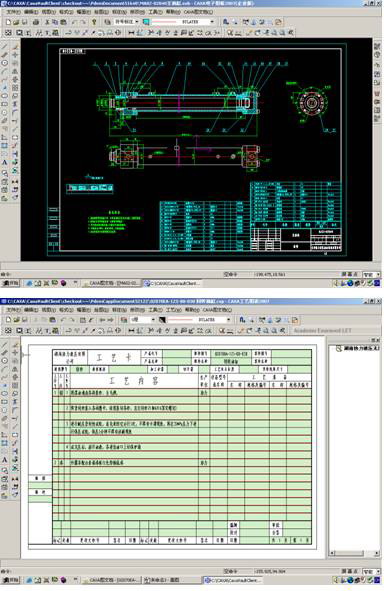Click the Save icon in the process card window toolbar

coord(25,320)
